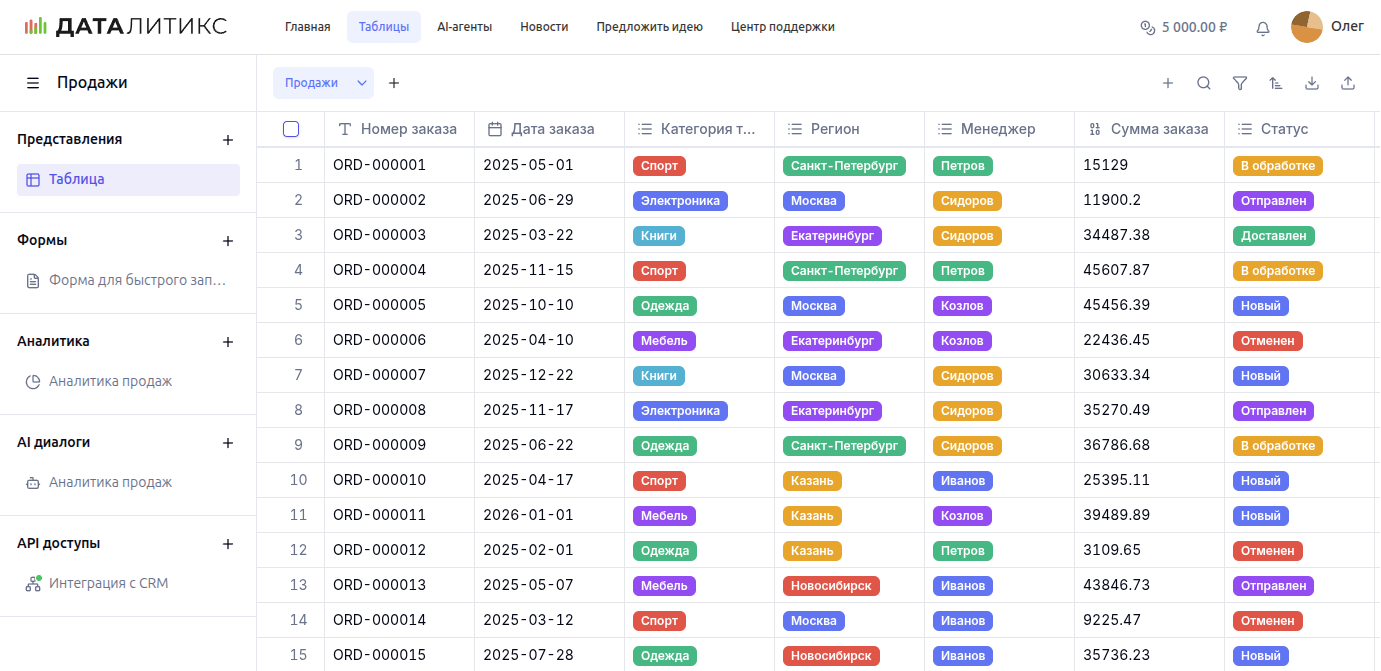Screen dimensions: 1381x671
Task: Open the Таблицы top navigation tab
Action: [384, 27]
